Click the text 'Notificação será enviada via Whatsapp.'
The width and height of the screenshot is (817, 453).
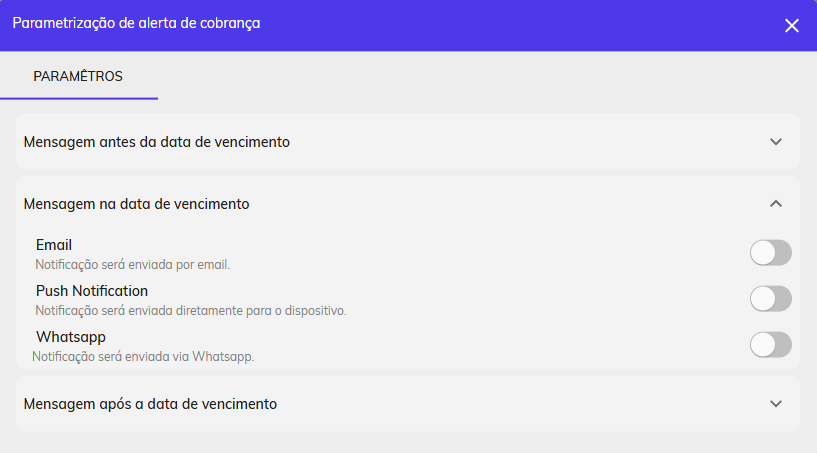tap(143, 357)
